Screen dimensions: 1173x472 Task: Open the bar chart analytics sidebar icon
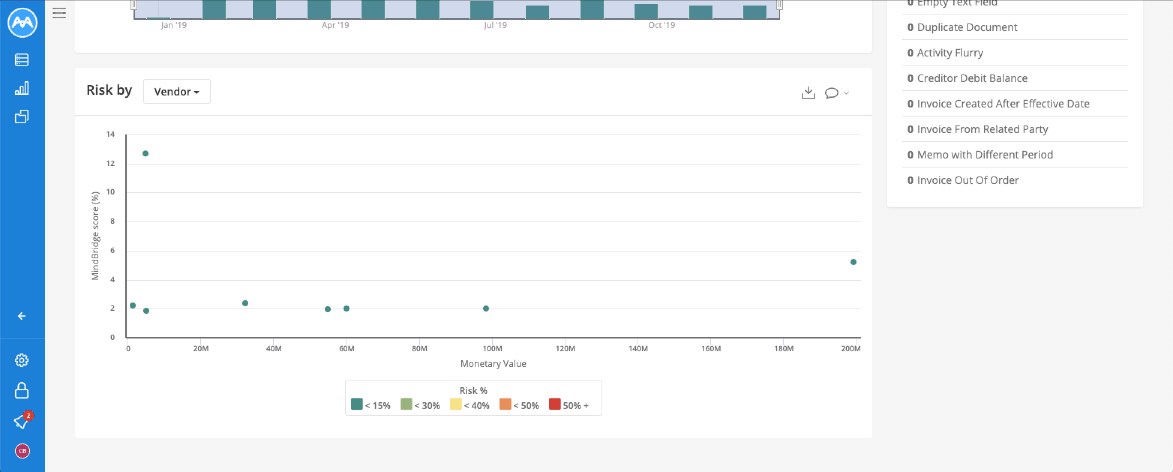tap(22, 88)
